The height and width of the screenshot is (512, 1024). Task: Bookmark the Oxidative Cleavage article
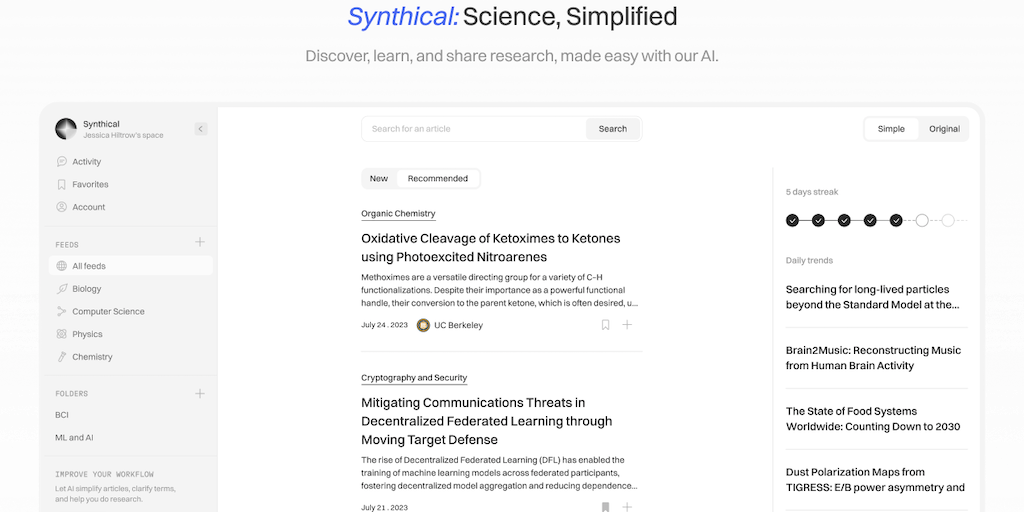click(x=605, y=325)
